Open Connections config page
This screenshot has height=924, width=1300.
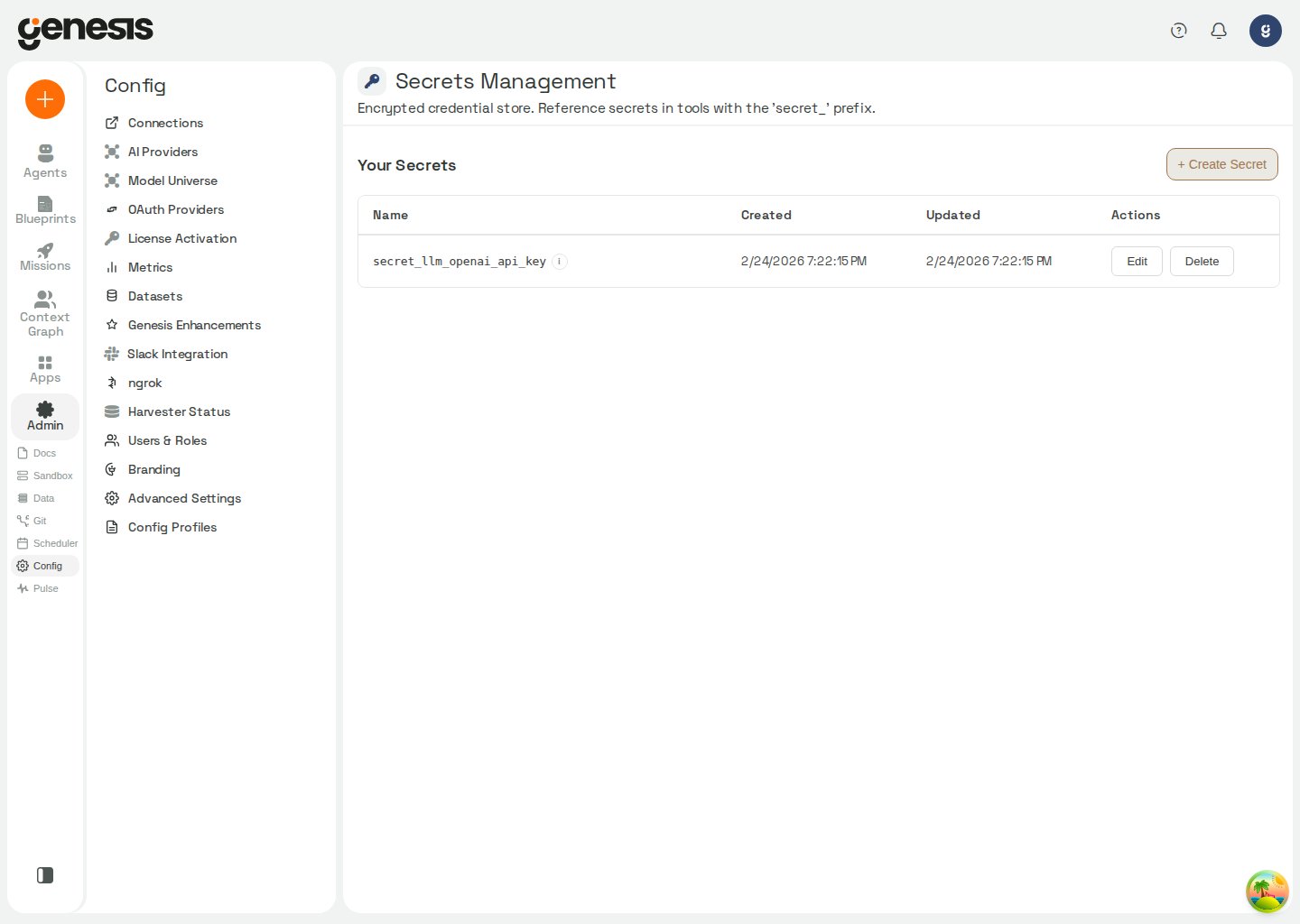[x=154, y=123]
